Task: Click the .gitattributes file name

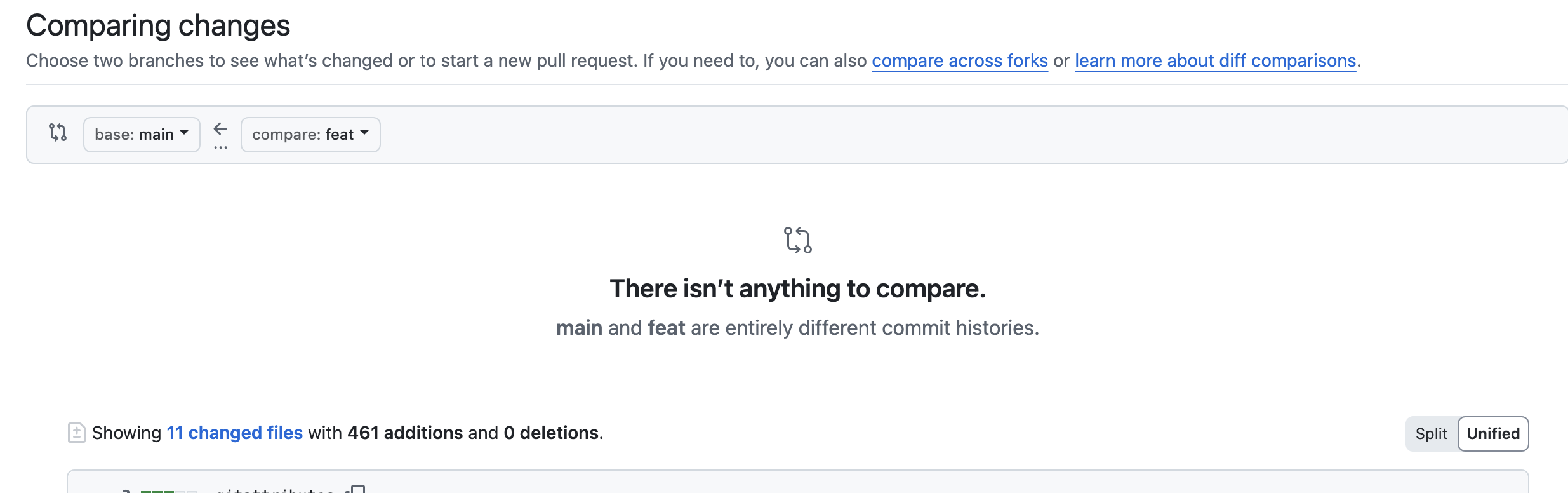Action: [x=274, y=490]
